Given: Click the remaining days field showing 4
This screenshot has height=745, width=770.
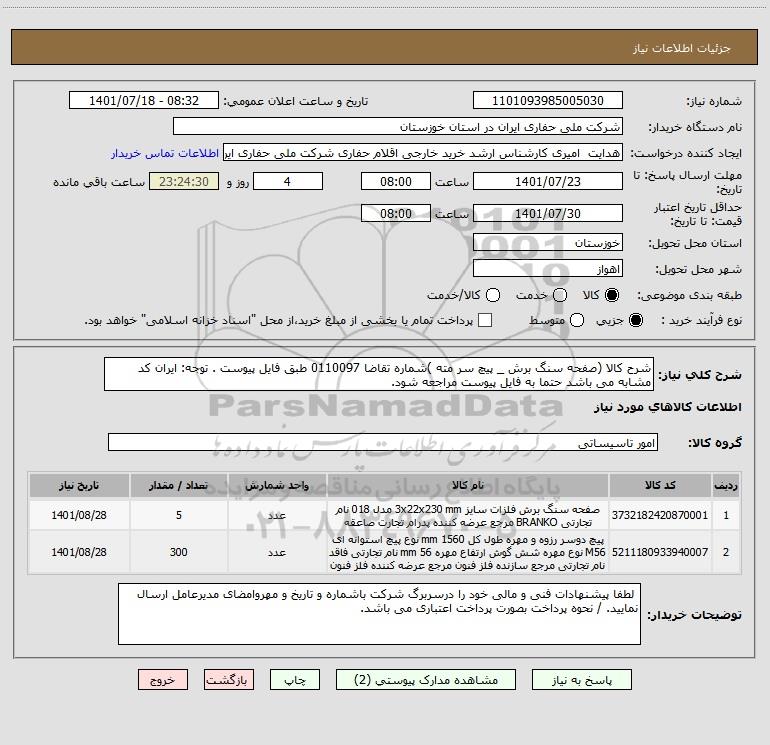Looking at the screenshot, I should (288, 181).
